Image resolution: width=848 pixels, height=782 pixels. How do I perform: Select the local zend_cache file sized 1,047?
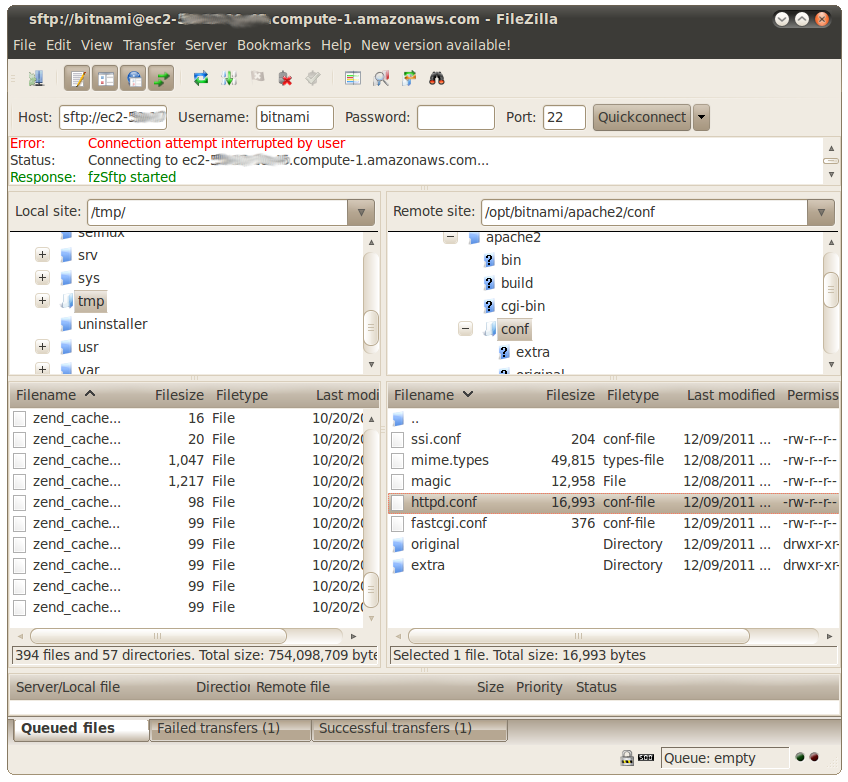click(188, 460)
